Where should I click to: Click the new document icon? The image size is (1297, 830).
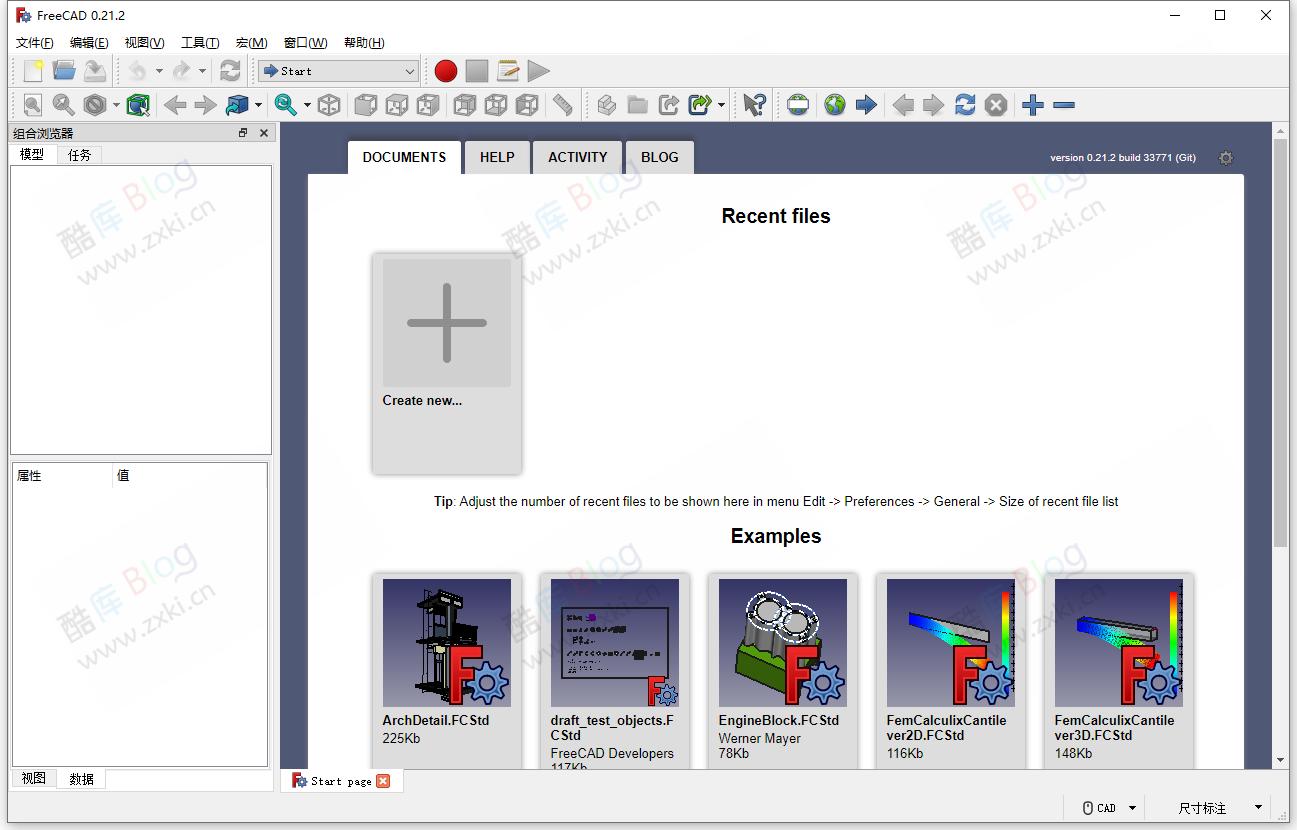click(x=33, y=71)
